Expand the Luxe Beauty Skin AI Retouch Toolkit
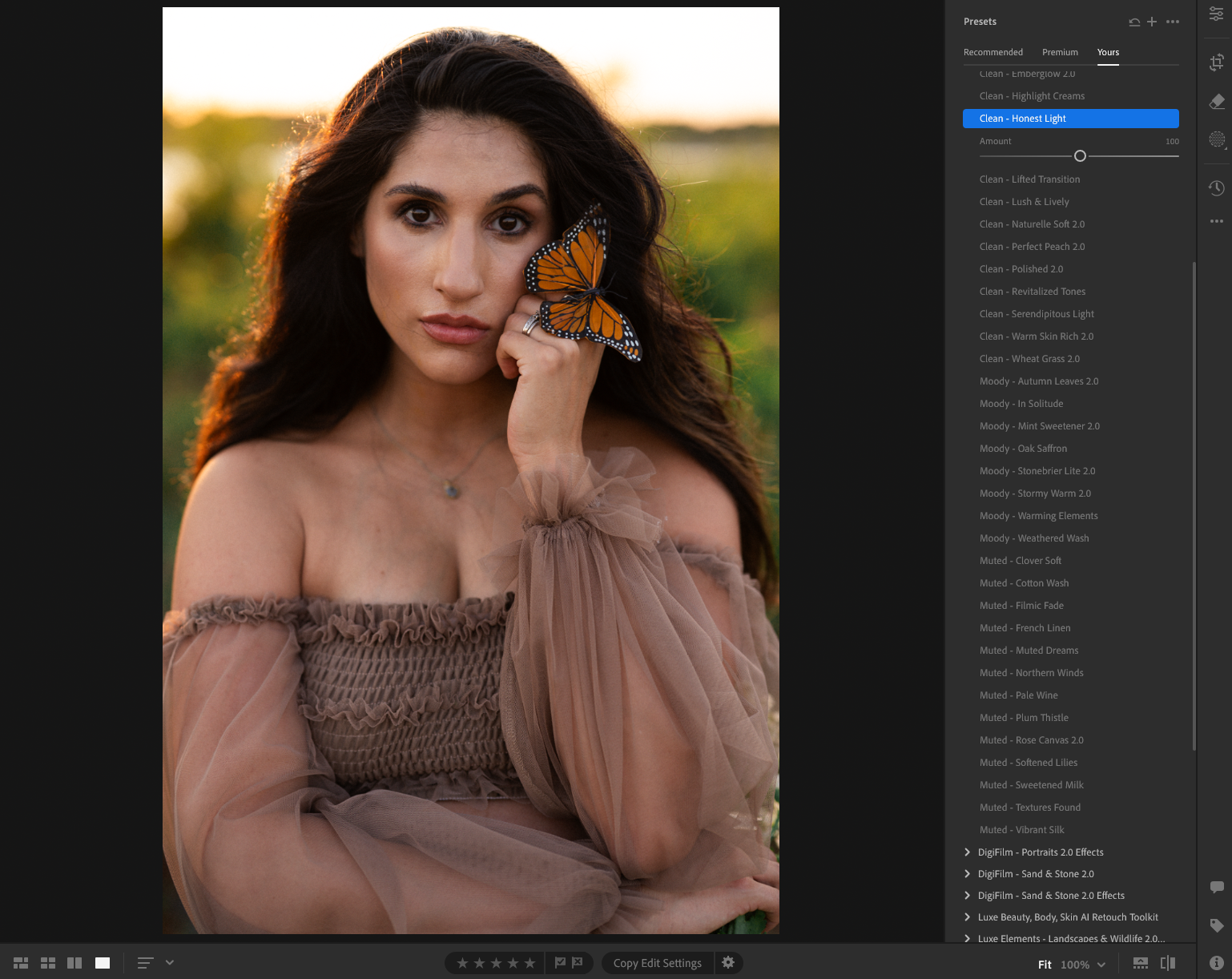The height and width of the screenshot is (979, 1232). click(x=1067, y=917)
